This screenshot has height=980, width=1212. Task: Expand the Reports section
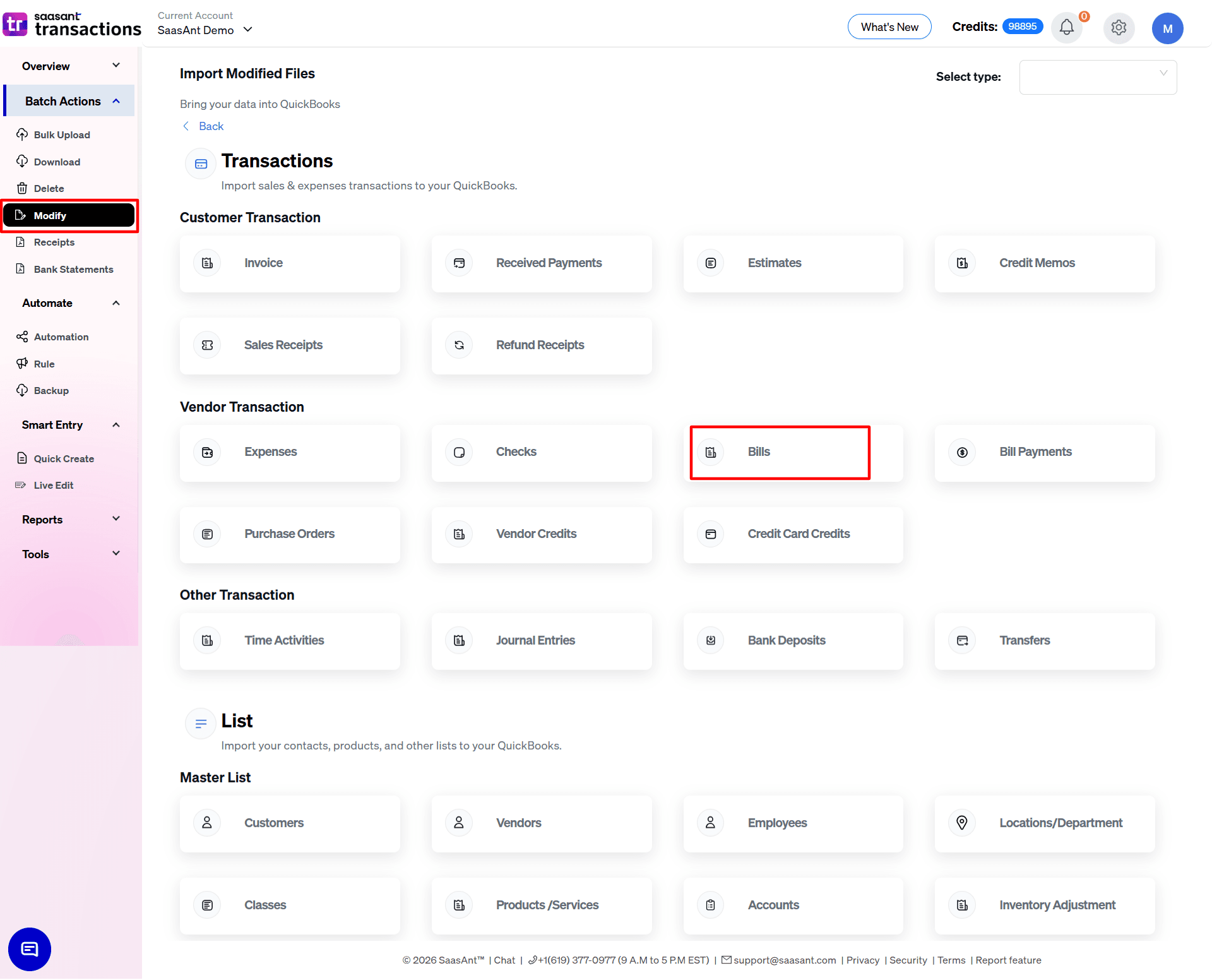[x=69, y=519]
